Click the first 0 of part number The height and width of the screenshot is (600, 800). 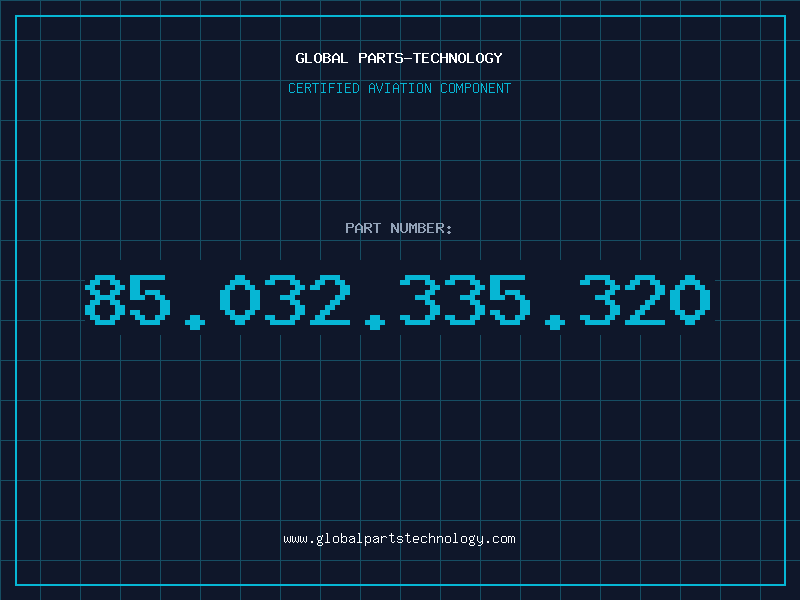click(x=240, y=300)
